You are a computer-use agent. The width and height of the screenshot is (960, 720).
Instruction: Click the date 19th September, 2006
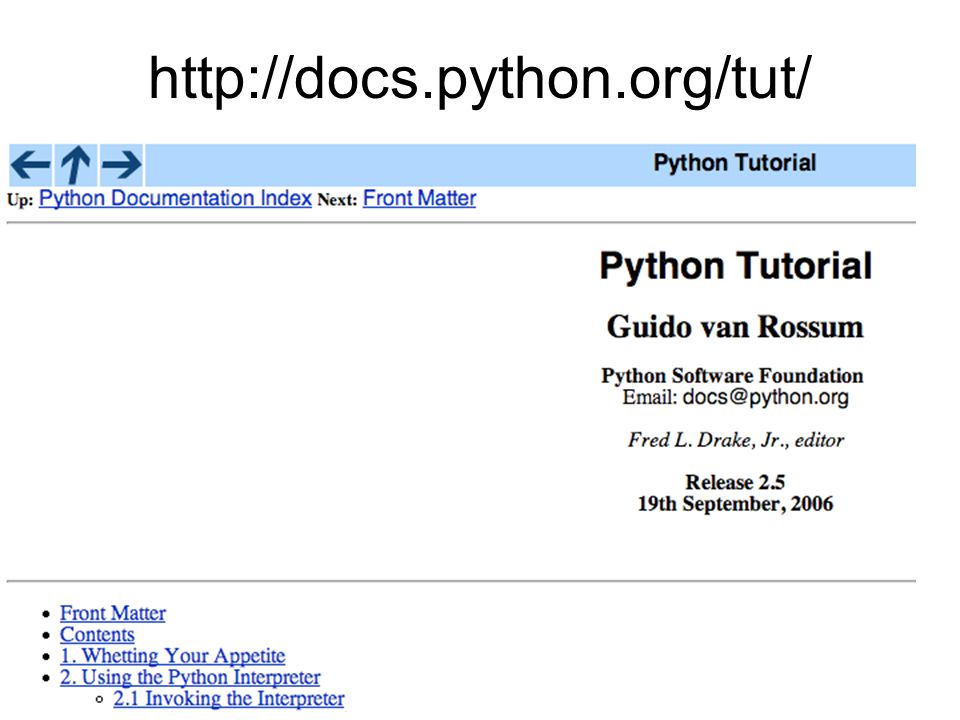[x=735, y=504]
